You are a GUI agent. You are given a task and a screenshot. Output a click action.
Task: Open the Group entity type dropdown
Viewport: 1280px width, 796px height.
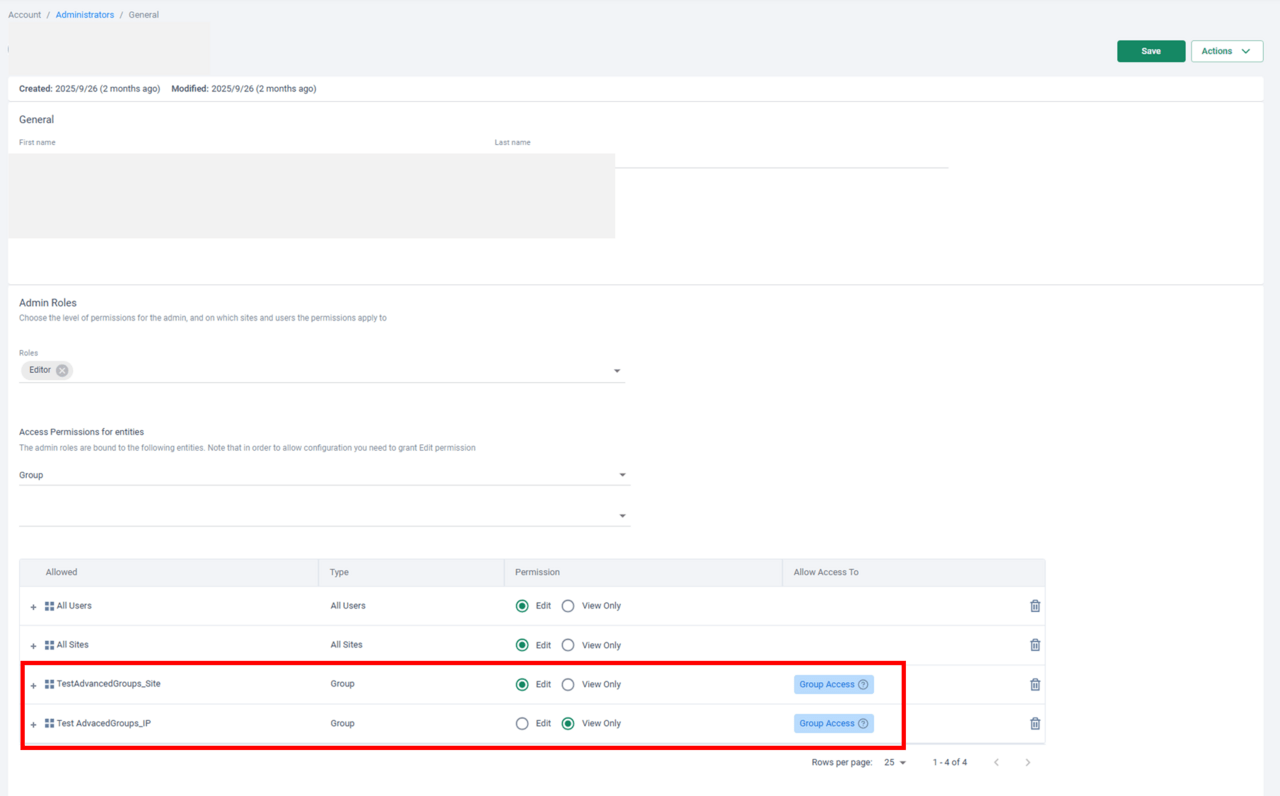pyautogui.click(x=622, y=475)
